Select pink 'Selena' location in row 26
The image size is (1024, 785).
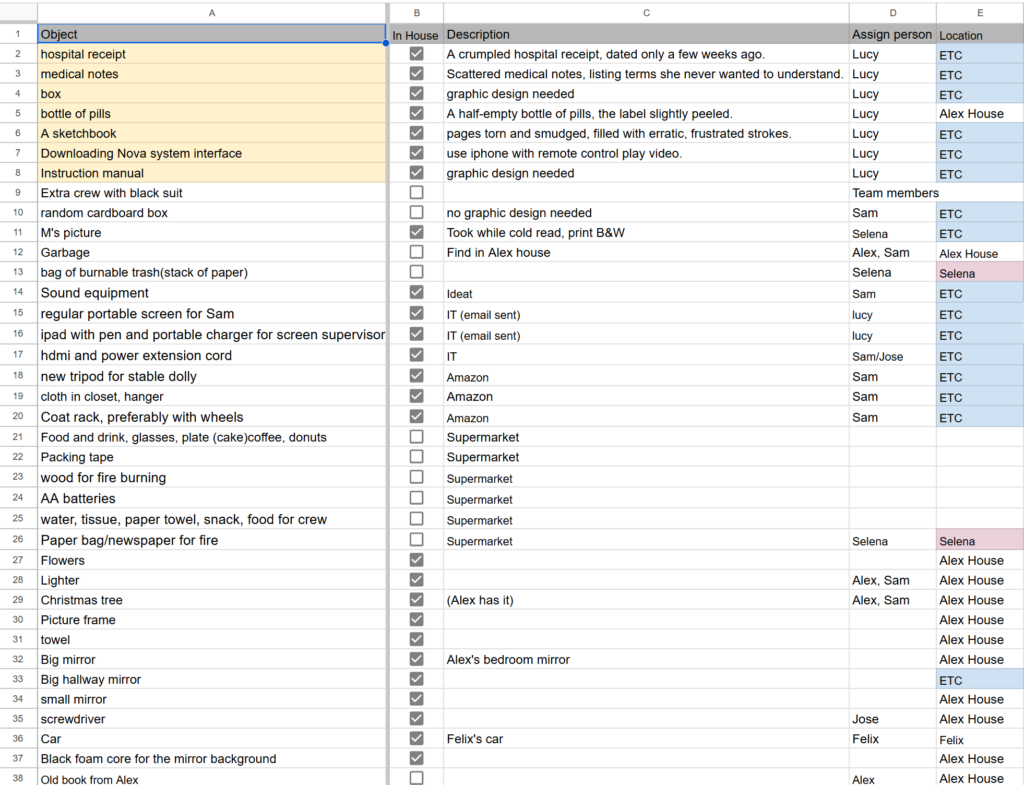pyautogui.click(x=980, y=541)
